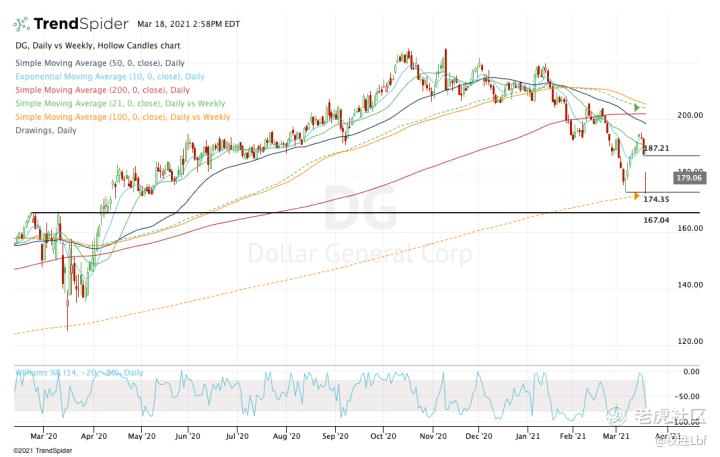Image resolution: width=720 pixels, height=457 pixels.
Task: Click the 174.35 price level label
Action: pos(656,199)
